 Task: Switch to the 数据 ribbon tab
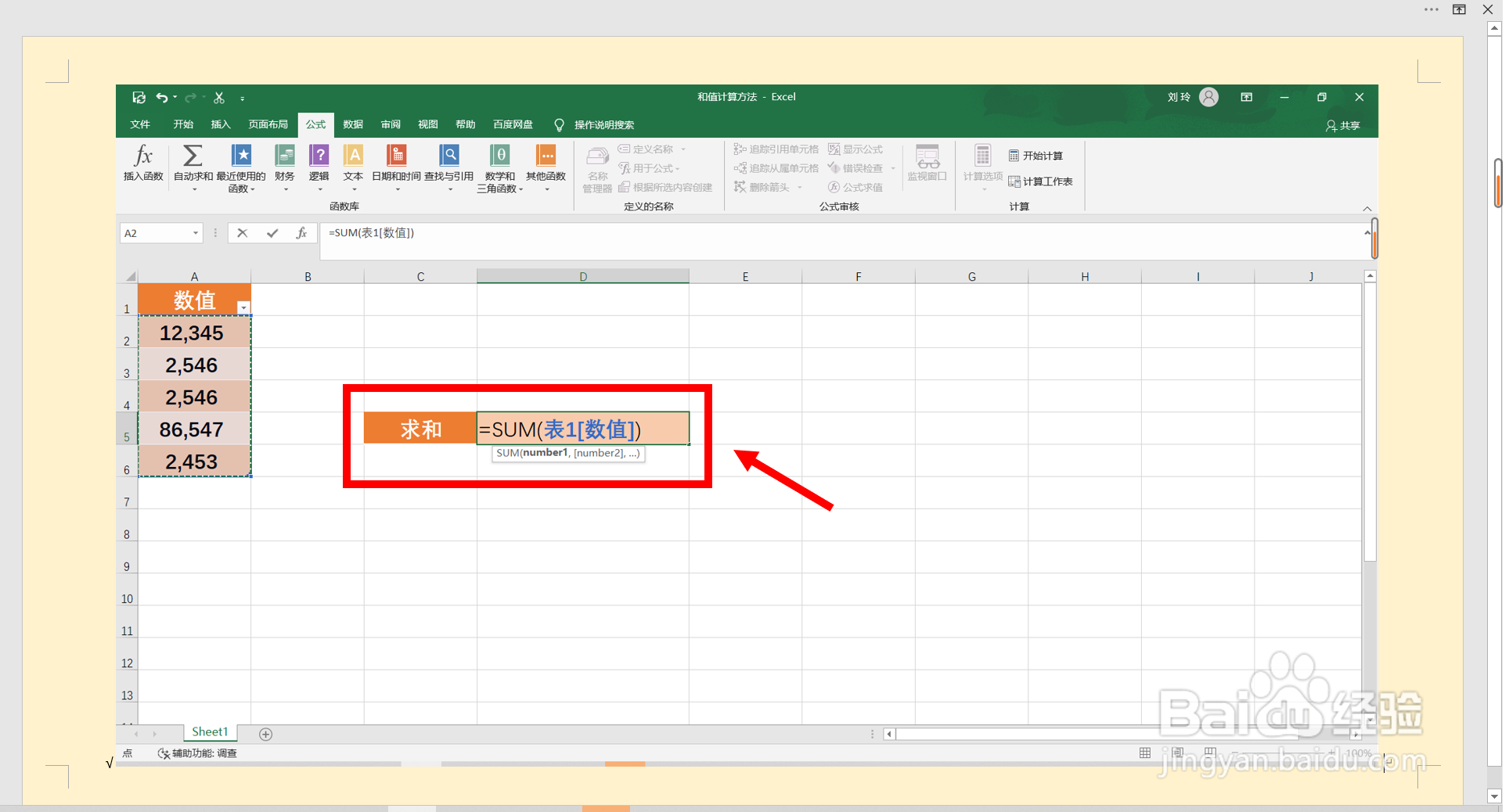pyautogui.click(x=353, y=124)
